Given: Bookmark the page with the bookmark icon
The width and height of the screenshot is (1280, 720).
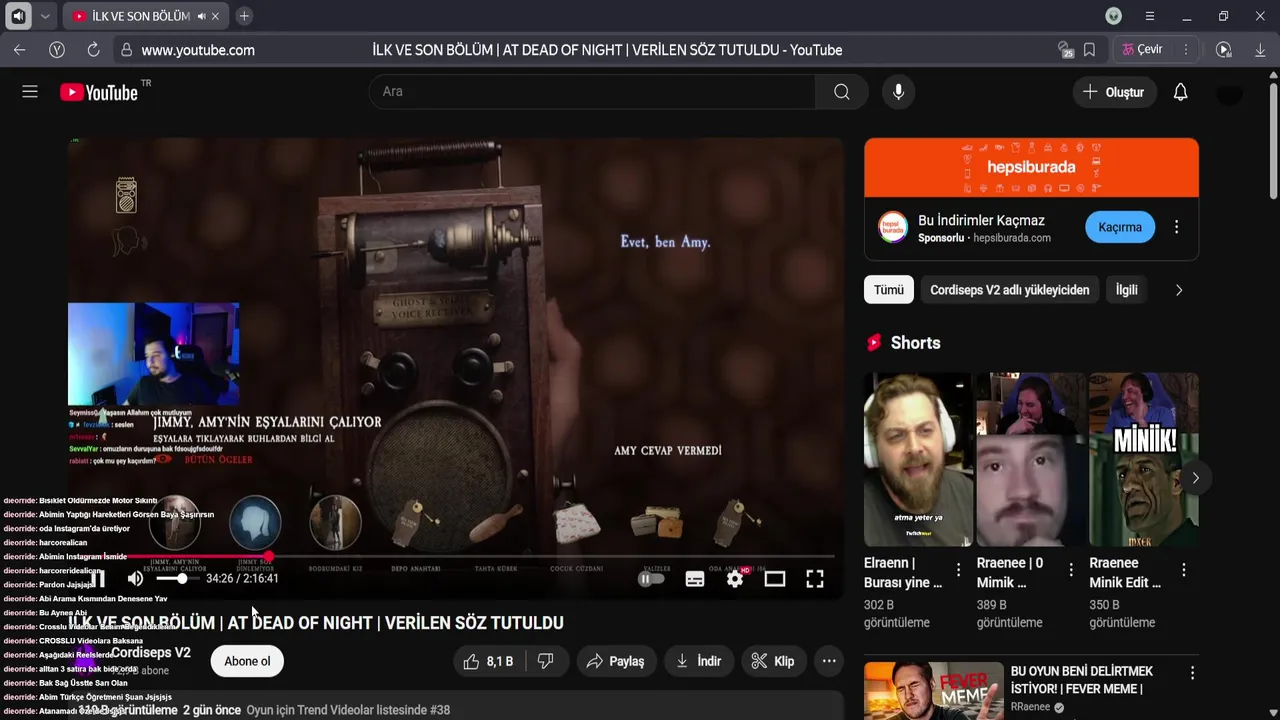Looking at the screenshot, I should tap(1089, 50).
